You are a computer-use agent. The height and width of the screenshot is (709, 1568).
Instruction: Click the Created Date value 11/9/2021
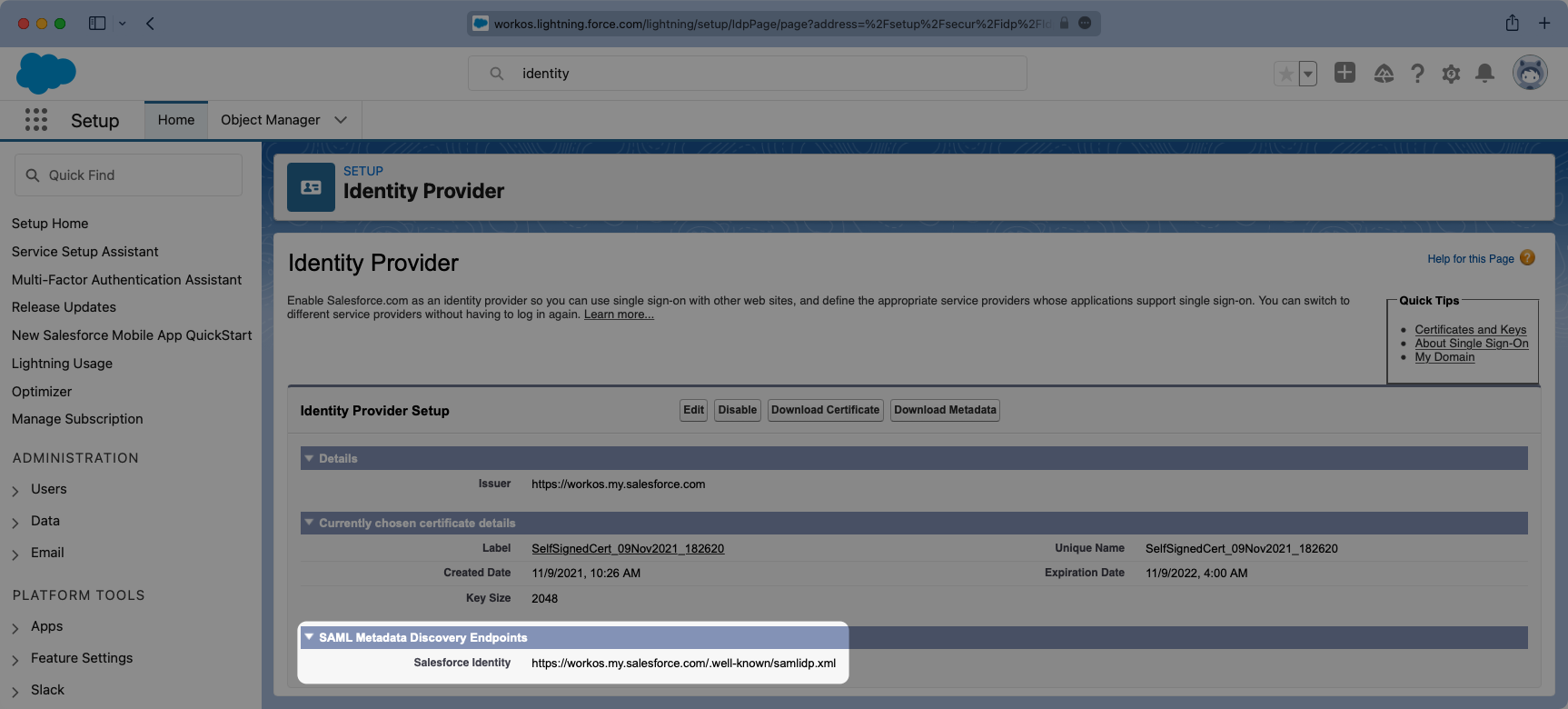click(x=586, y=574)
